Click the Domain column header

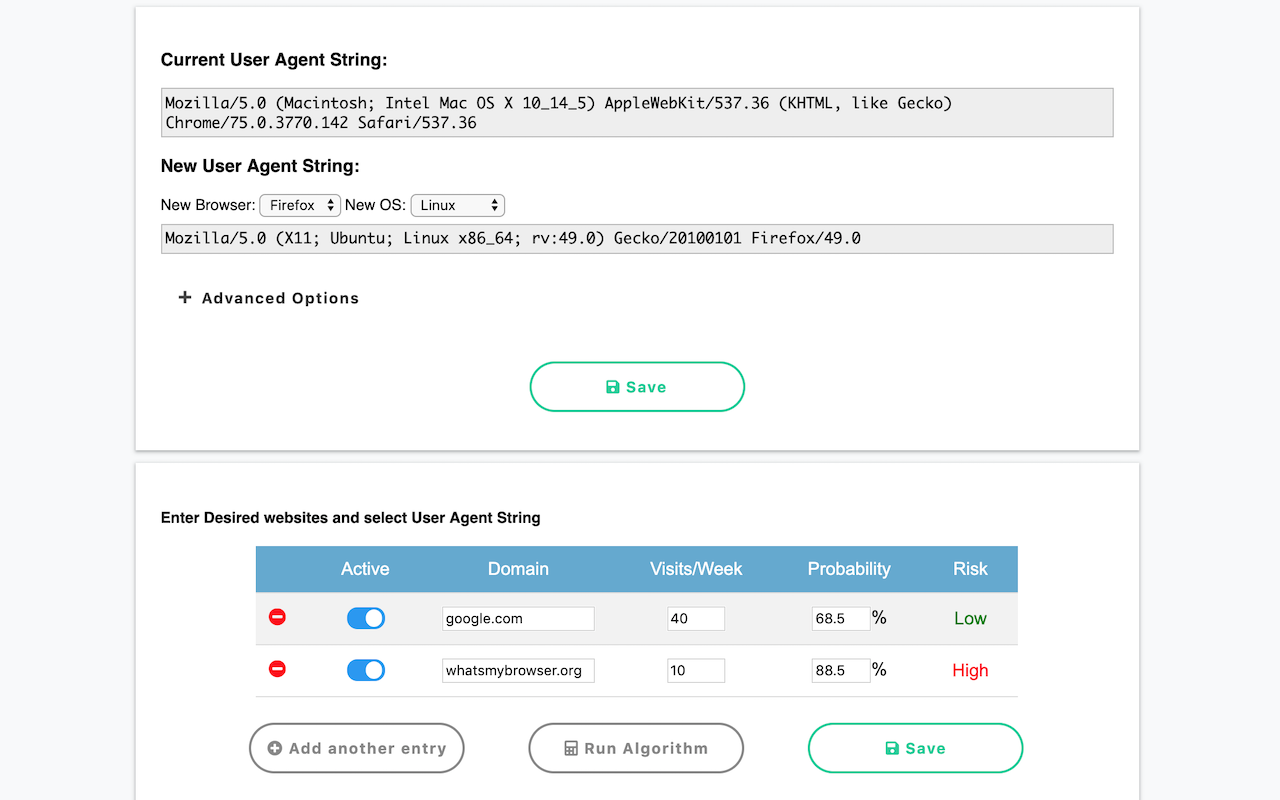(x=518, y=569)
